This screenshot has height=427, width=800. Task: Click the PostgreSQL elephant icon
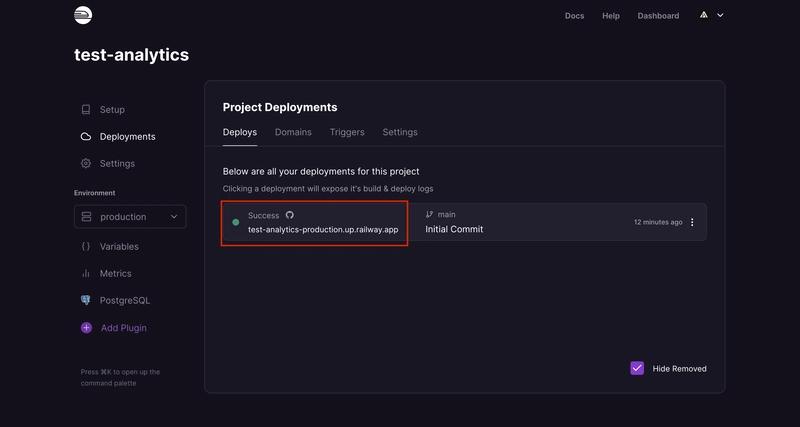pos(86,300)
